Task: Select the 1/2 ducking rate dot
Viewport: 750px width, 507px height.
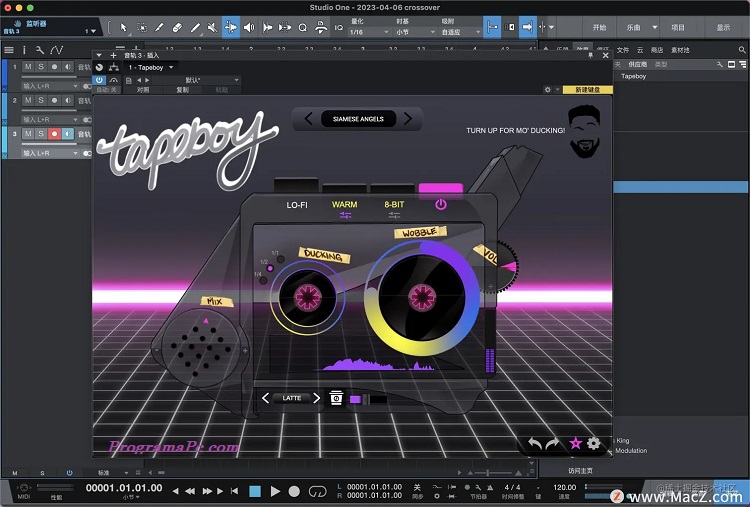Action: [x=270, y=268]
